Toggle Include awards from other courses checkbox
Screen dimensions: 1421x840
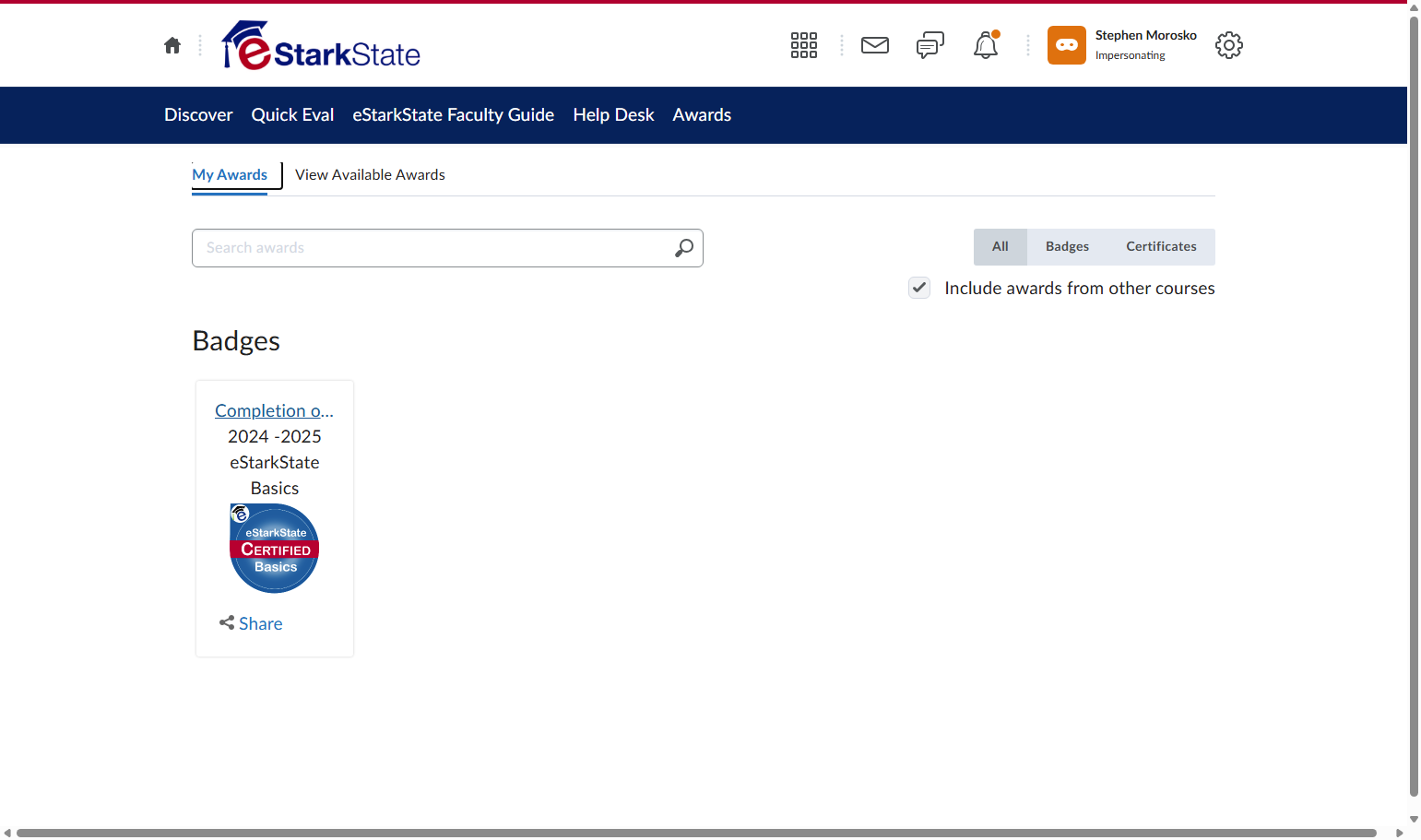[919, 288]
